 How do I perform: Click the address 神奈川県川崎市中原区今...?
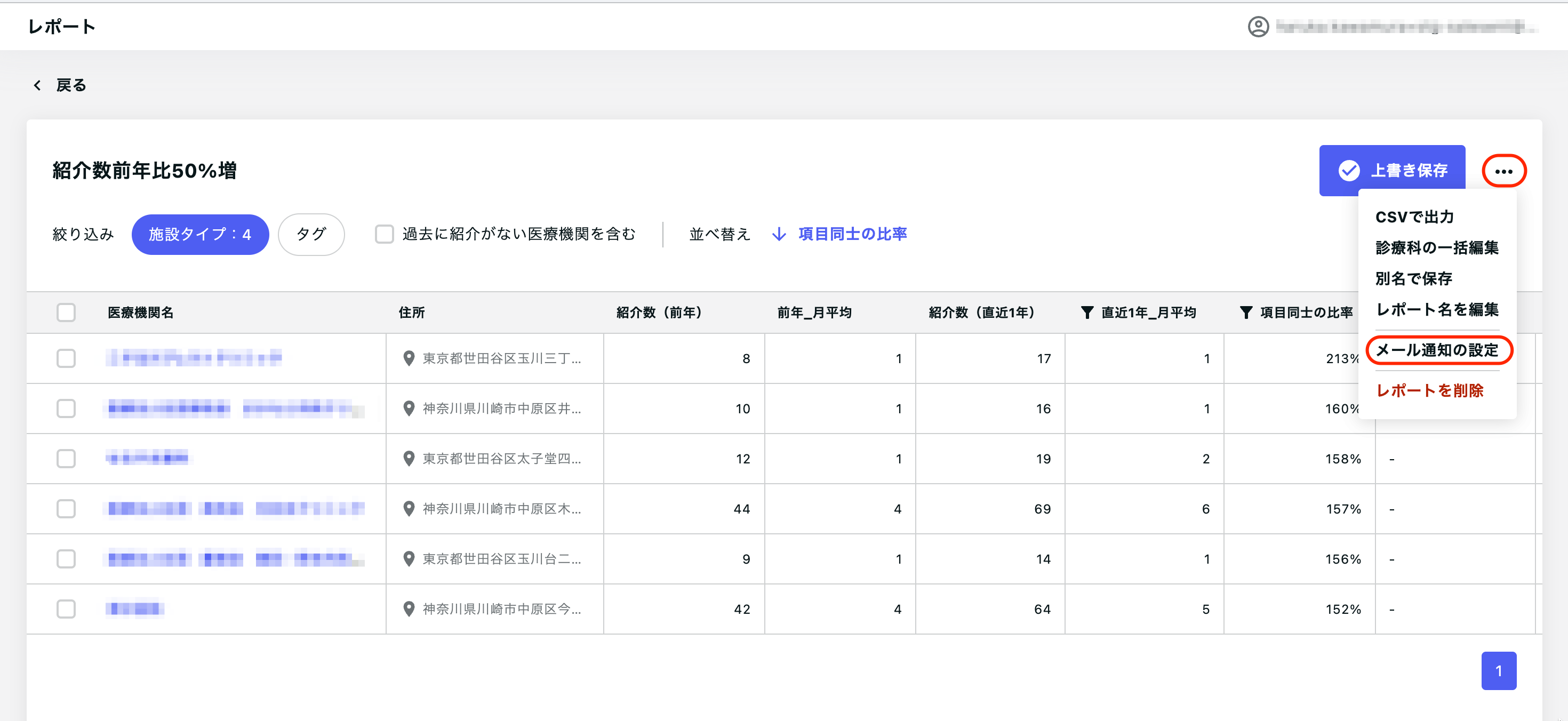(501, 609)
